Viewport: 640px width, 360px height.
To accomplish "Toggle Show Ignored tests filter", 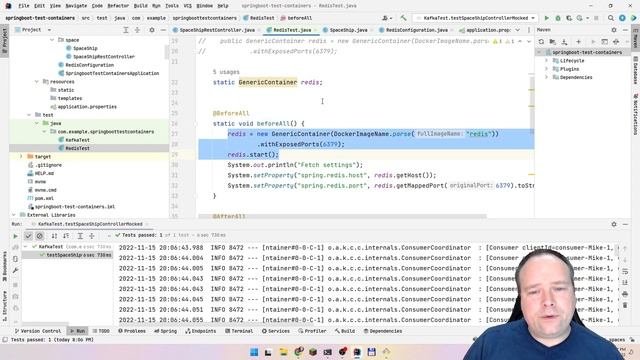I will [40, 236].
